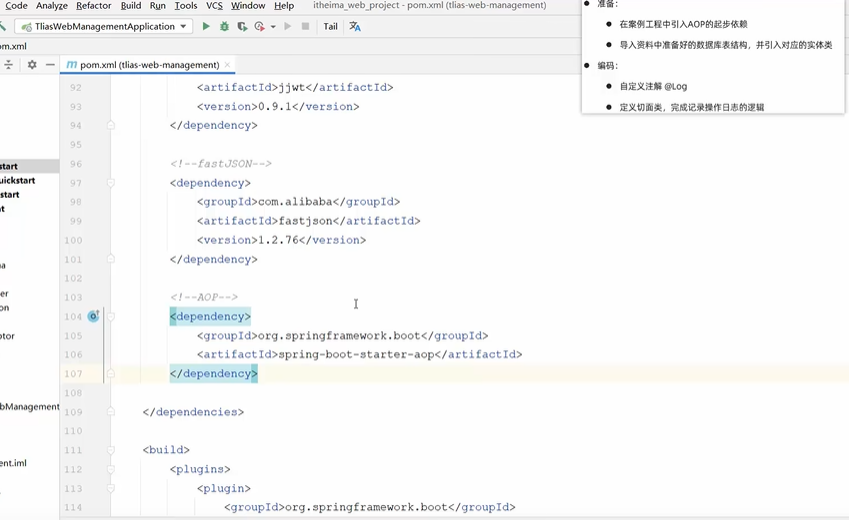
Task: Click the Translate icon in toolbar
Action: (x=355, y=26)
